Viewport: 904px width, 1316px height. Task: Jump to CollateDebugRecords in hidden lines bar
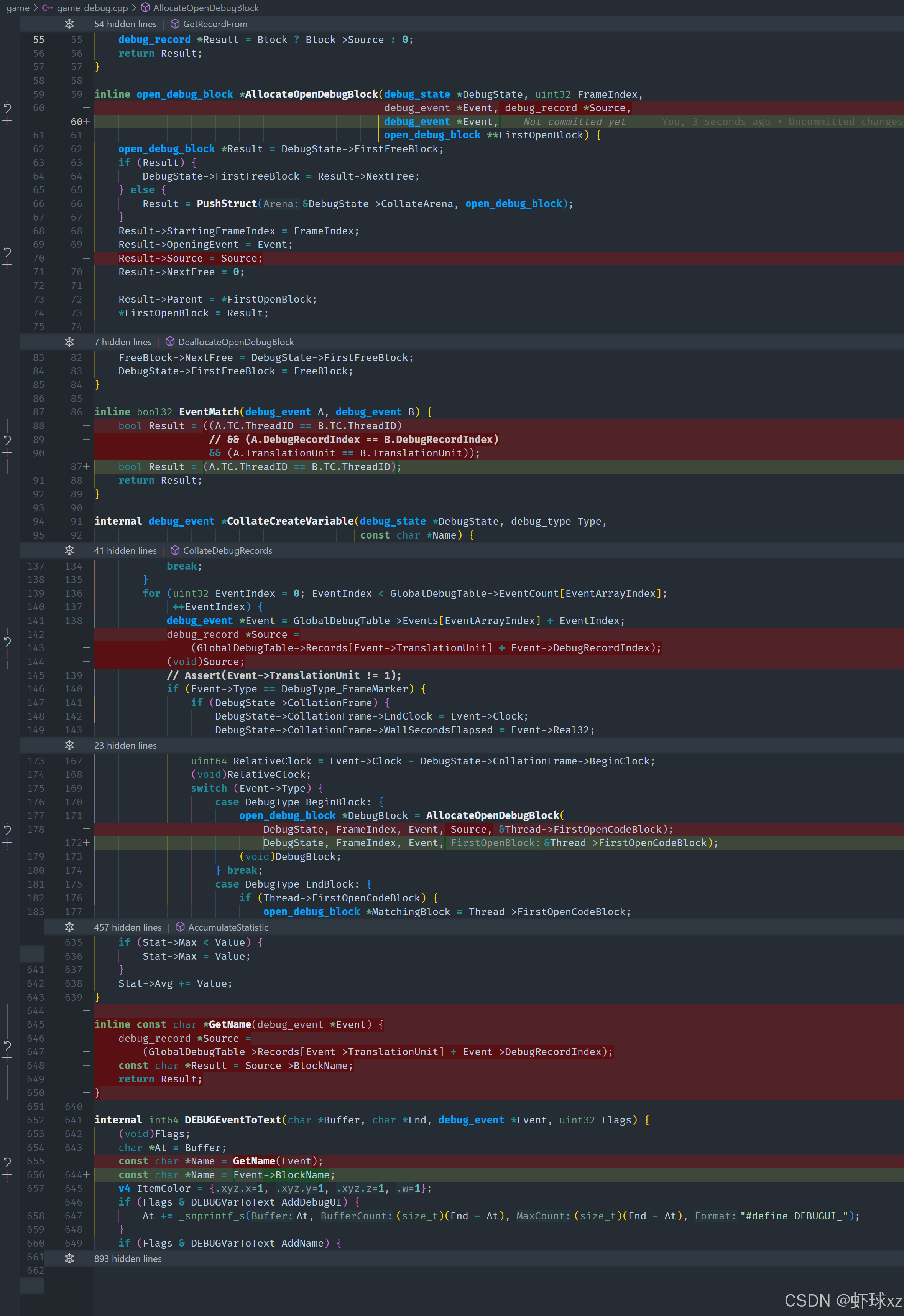(x=227, y=551)
